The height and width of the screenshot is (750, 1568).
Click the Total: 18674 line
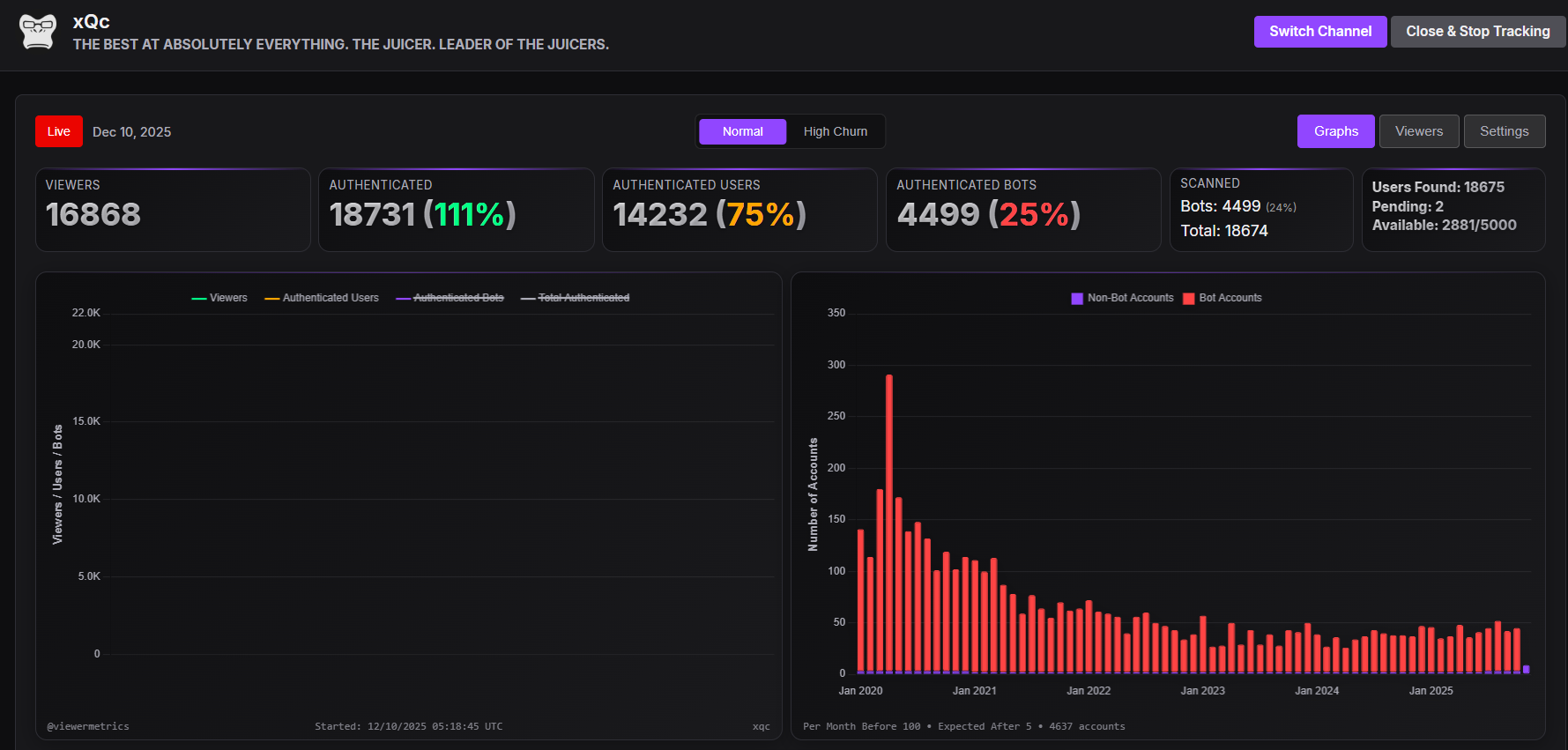[x=1224, y=231]
